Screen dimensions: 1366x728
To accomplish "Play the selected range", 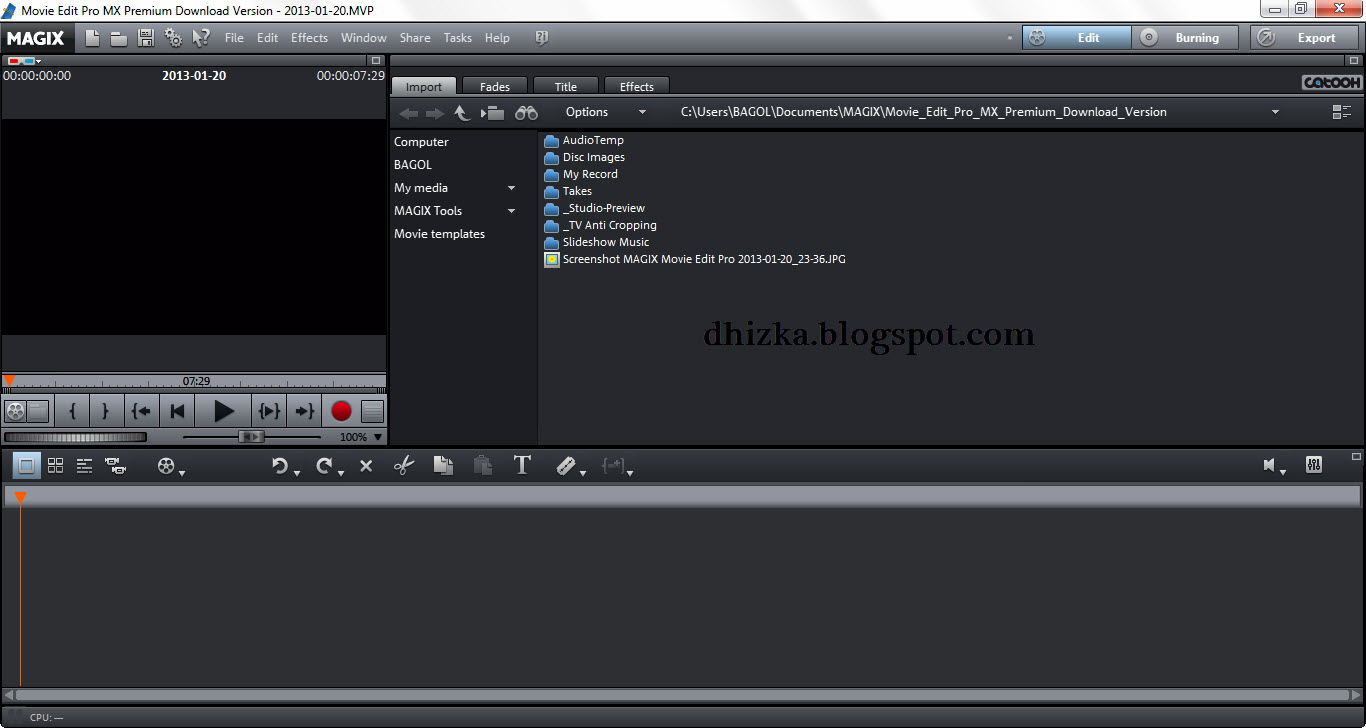I will click(x=269, y=411).
